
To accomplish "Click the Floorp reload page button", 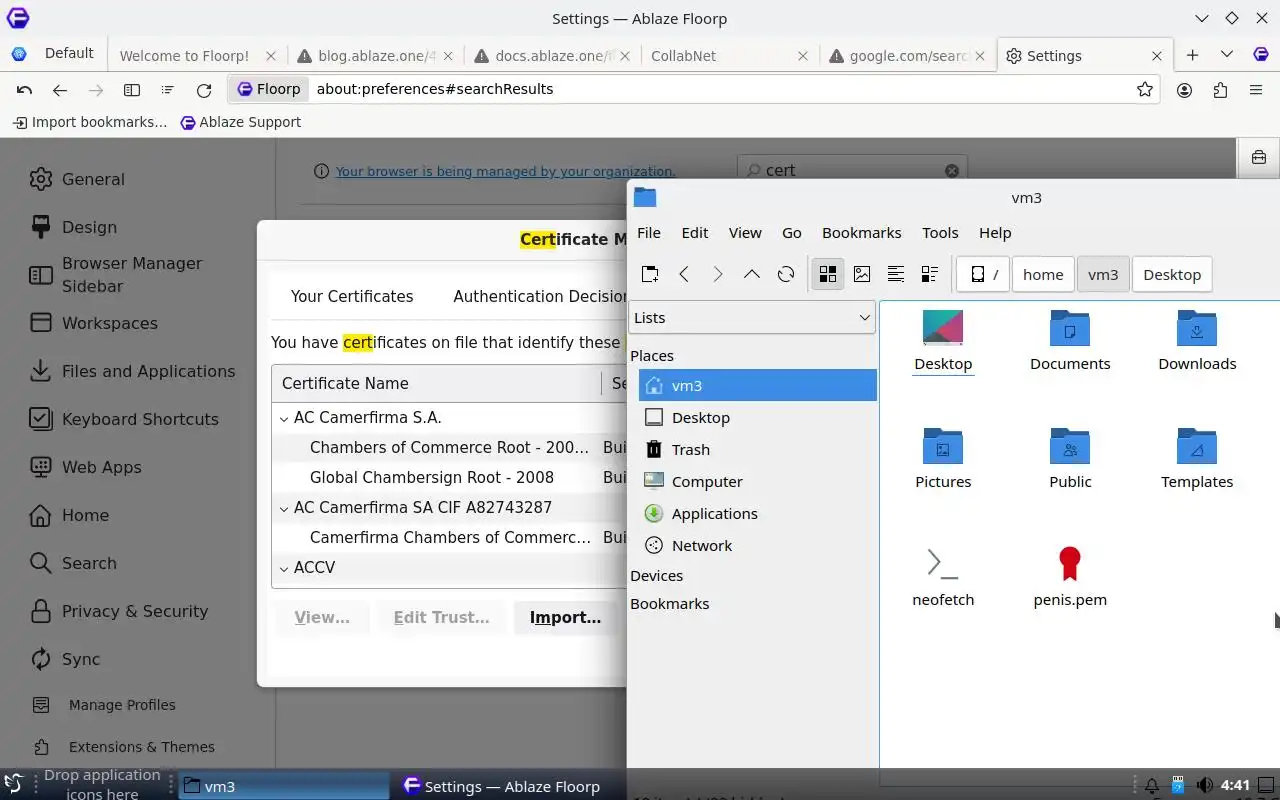I will pyautogui.click(x=204, y=90).
